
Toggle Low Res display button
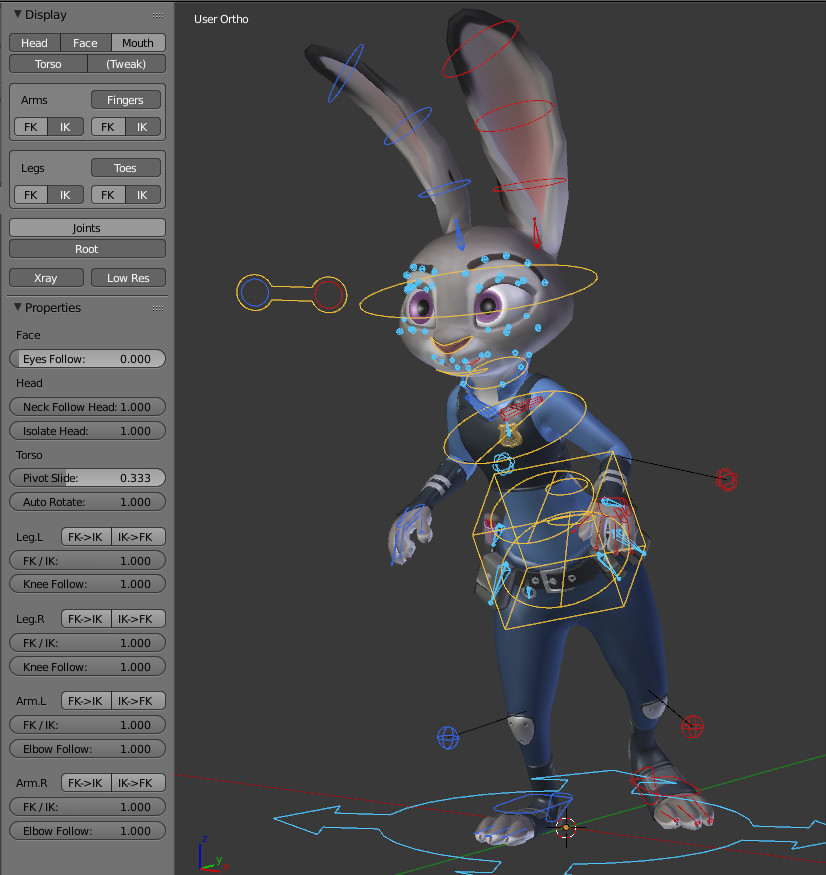point(128,278)
